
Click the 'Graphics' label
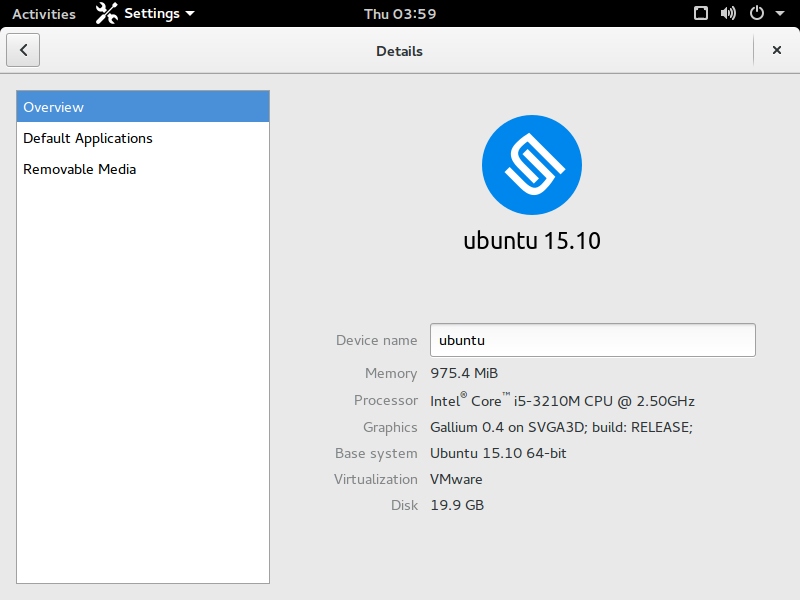pyautogui.click(x=390, y=428)
